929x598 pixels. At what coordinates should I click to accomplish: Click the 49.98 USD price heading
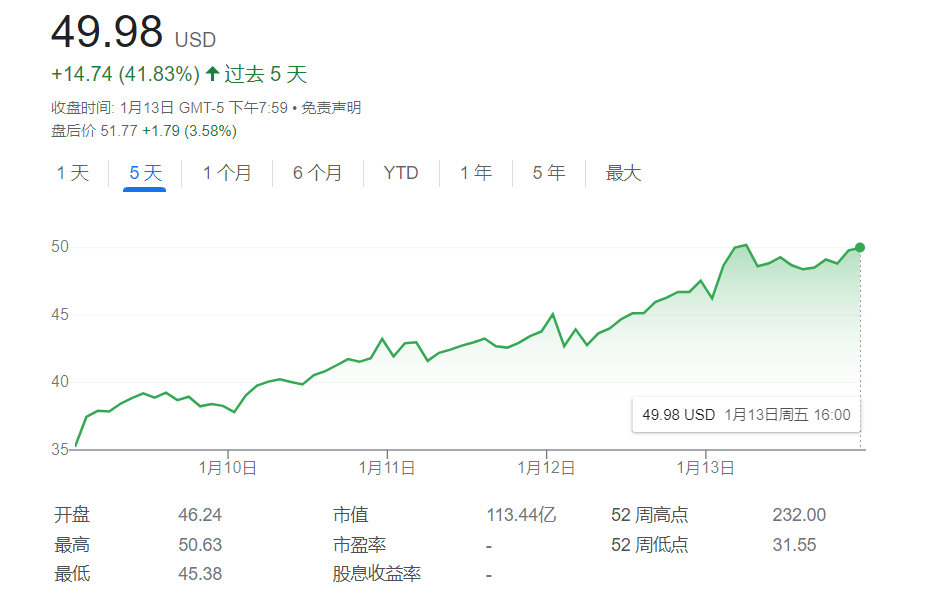105,34
